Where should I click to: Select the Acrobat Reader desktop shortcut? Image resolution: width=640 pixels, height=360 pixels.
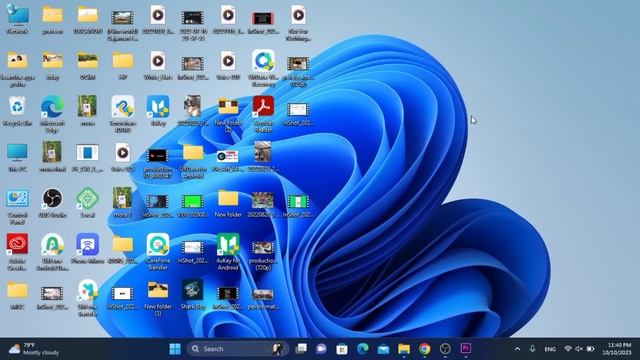coord(263,113)
